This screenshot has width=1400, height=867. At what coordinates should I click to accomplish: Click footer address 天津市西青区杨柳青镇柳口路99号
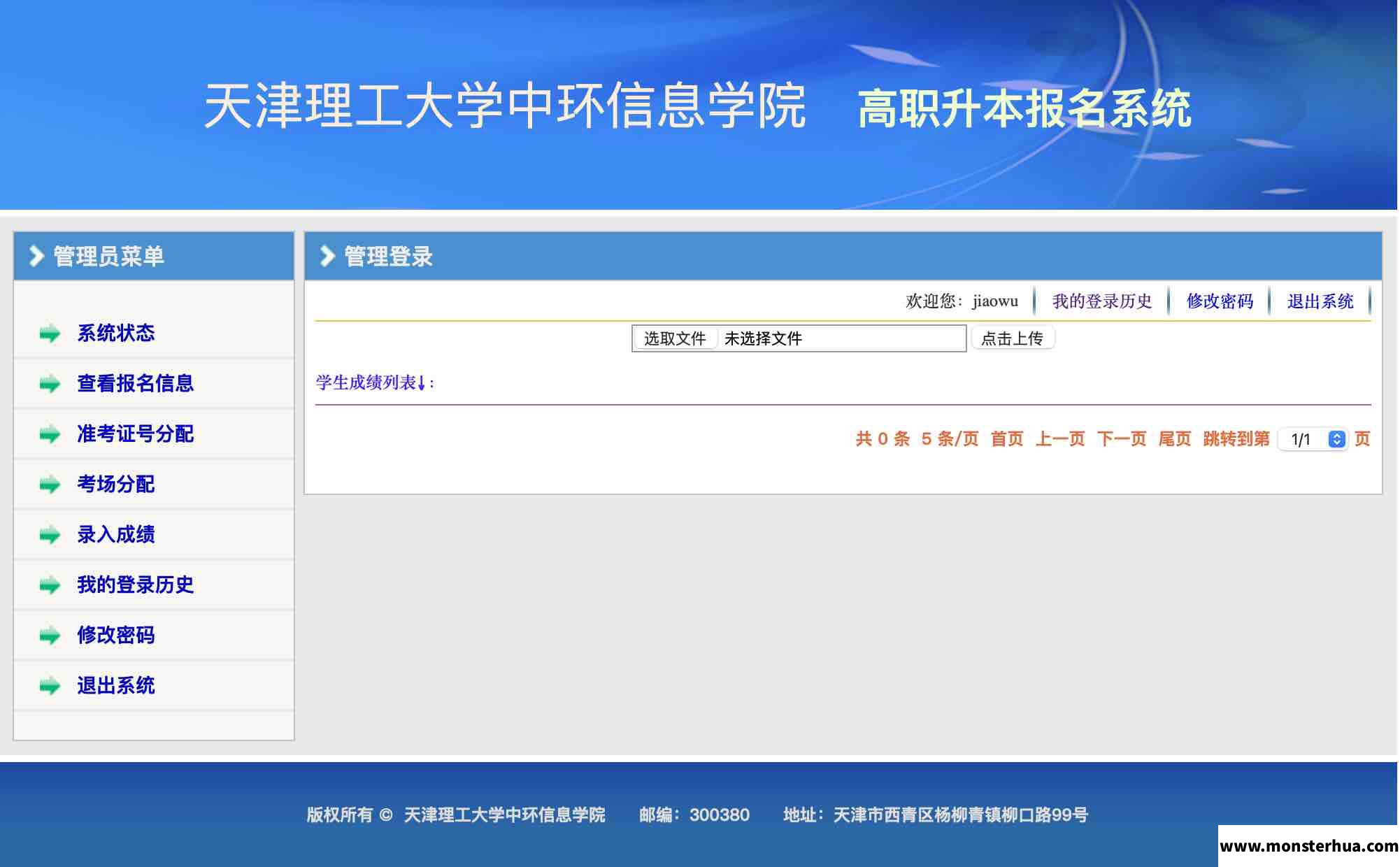(x=961, y=815)
